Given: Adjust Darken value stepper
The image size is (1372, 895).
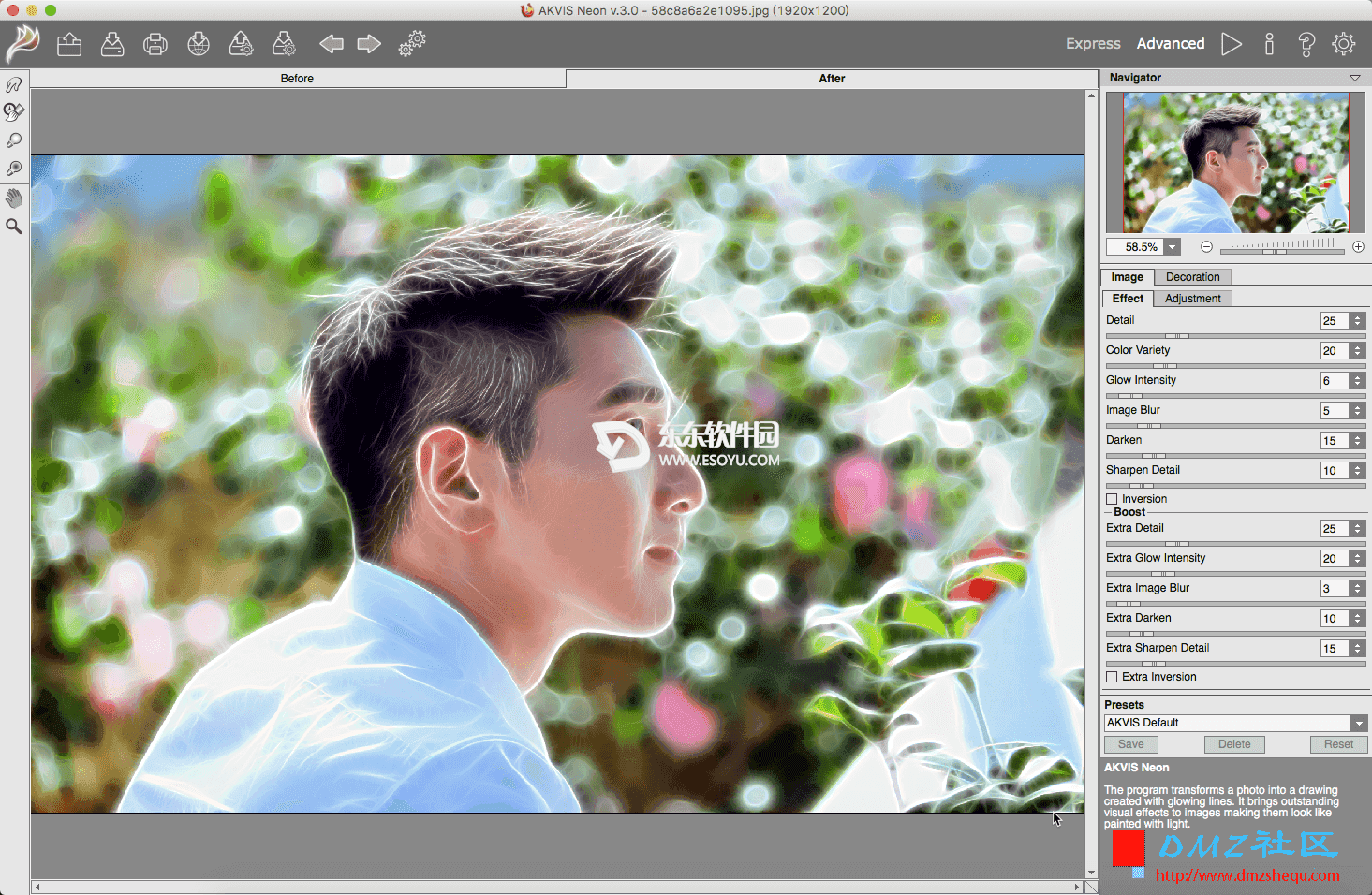Looking at the screenshot, I should (x=1357, y=440).
